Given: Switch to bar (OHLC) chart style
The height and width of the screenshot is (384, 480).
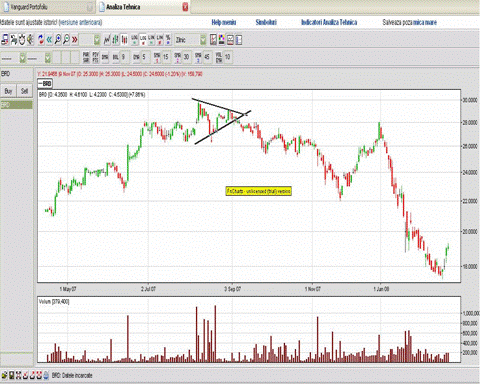Looking at the screenshot, I should pyautogui.click(x=115, y=40).
